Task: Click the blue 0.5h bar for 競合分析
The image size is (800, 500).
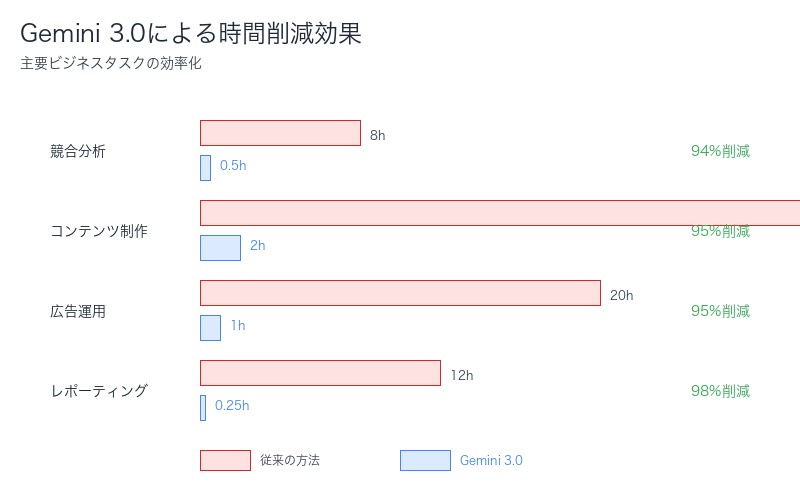Action: pyautogui.click(x=205, y=168)
